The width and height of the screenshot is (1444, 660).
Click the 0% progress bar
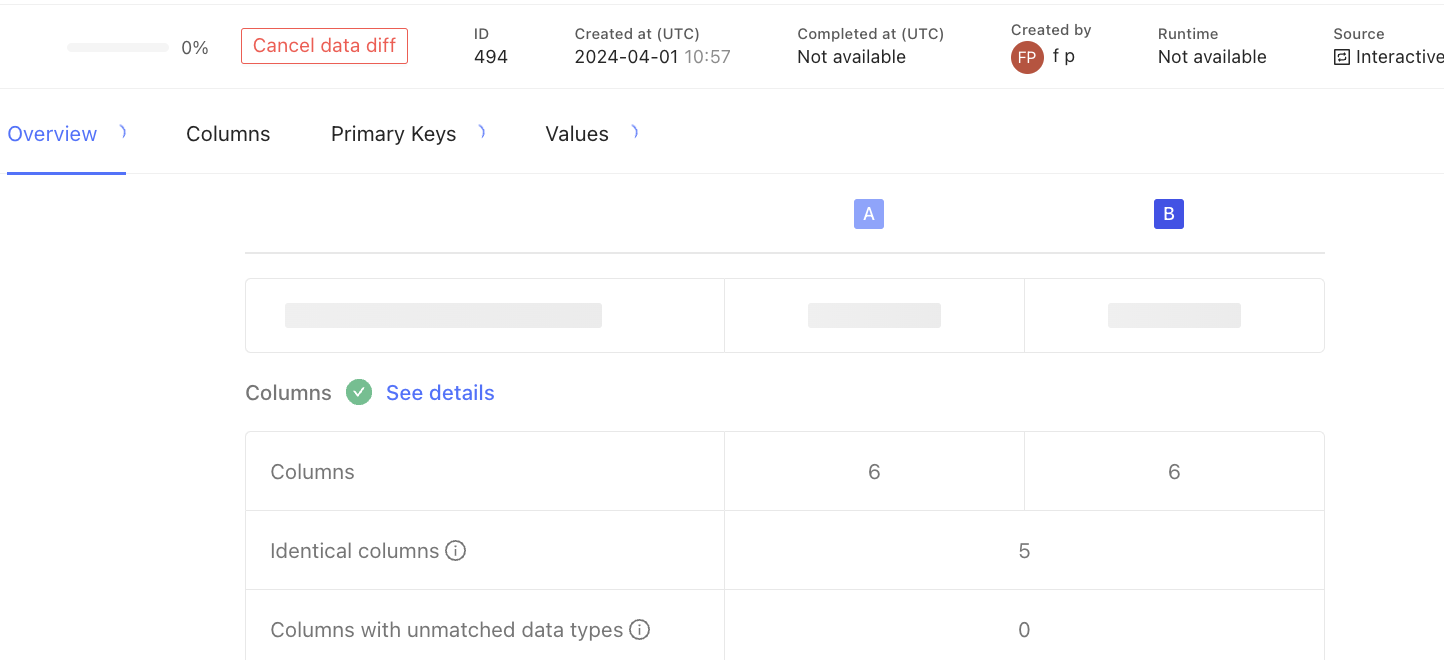pyautogui.click(x=118, y=48)
